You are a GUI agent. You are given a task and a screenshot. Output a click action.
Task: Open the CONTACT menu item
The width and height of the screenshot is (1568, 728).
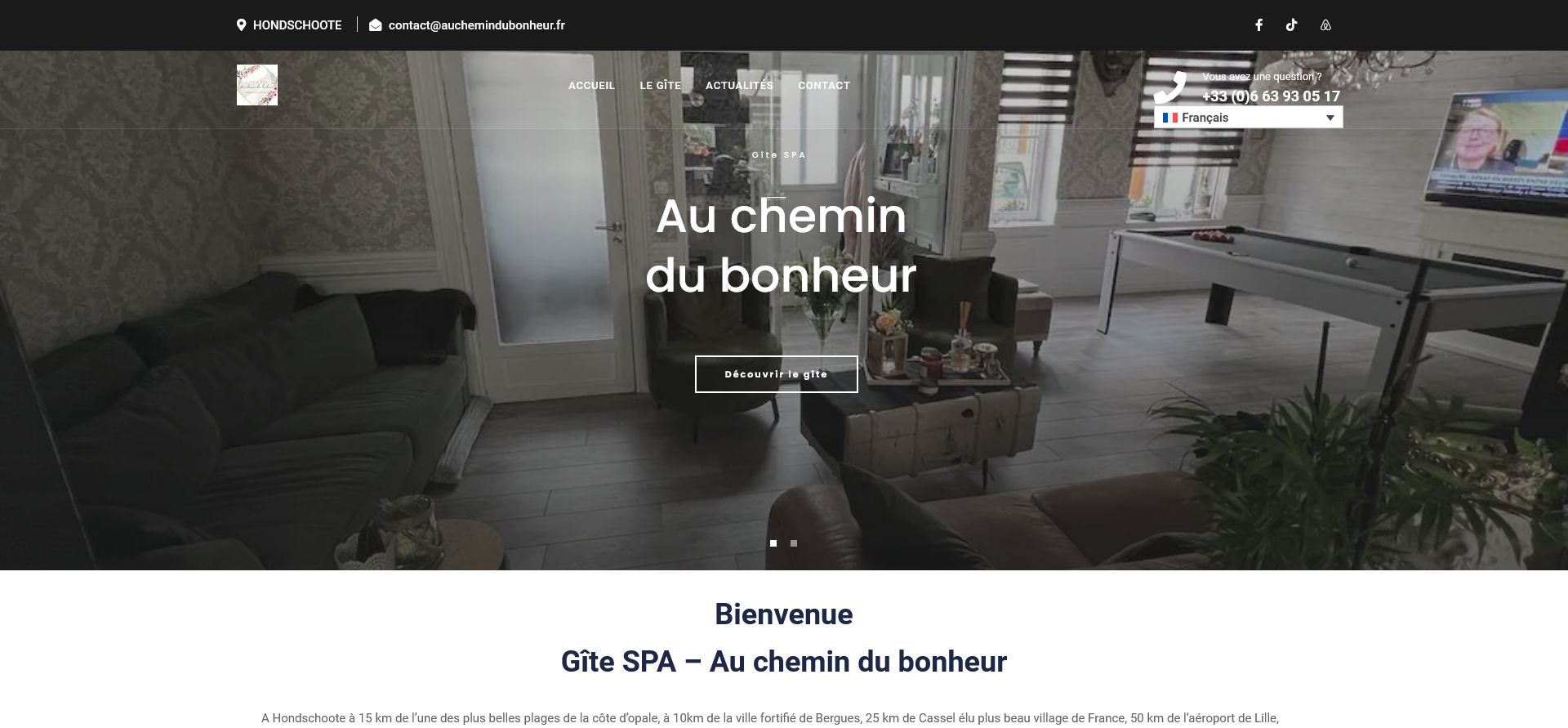(824, 86)
